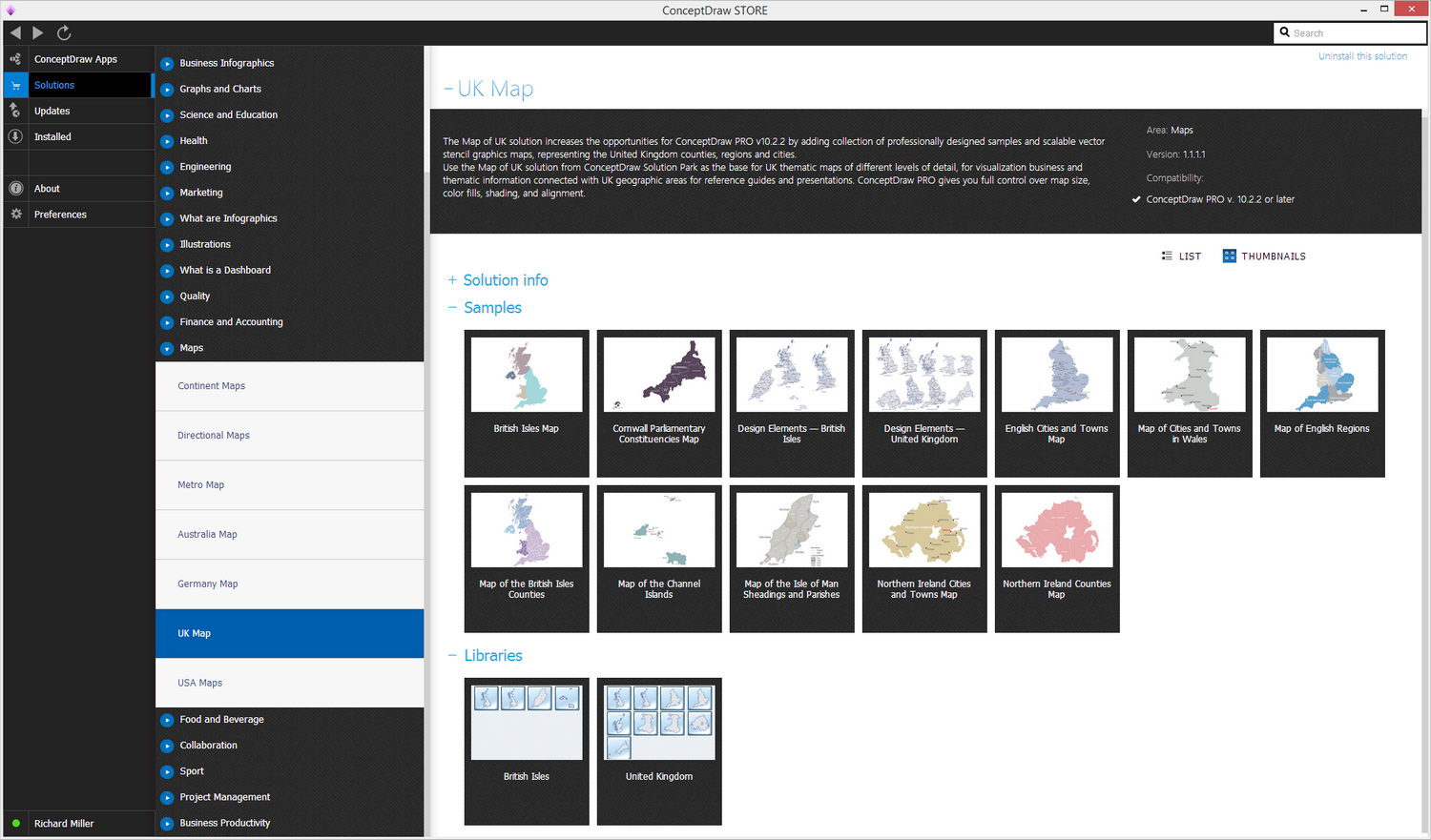Switch to THUMBNAILS view
Image resolution: width=1431 pixels, height=840 pixels.
coord(1264,256)
